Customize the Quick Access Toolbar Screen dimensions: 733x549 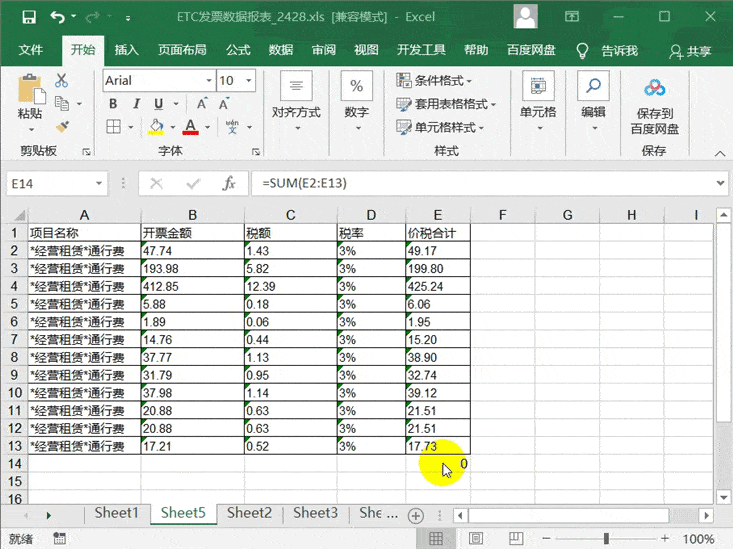coord(128,18)
